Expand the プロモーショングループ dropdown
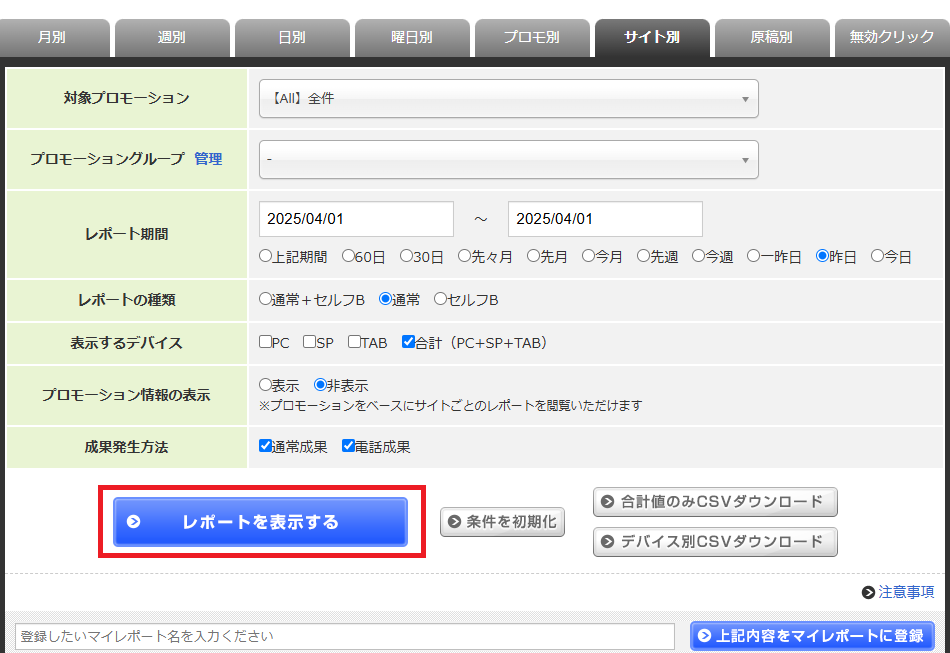Viewport: 950px width, 653px height. (x=508, y=160)
